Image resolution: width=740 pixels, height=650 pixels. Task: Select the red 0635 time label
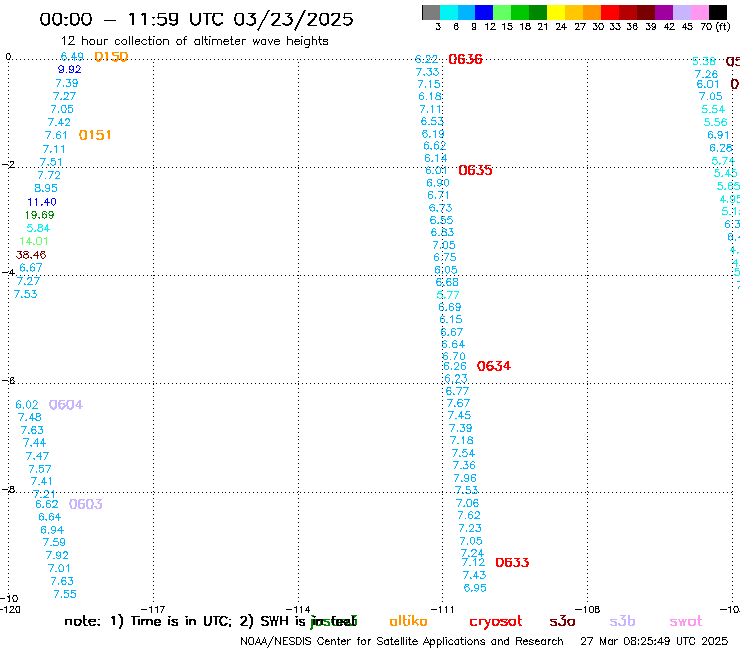(x=475, y=170)
